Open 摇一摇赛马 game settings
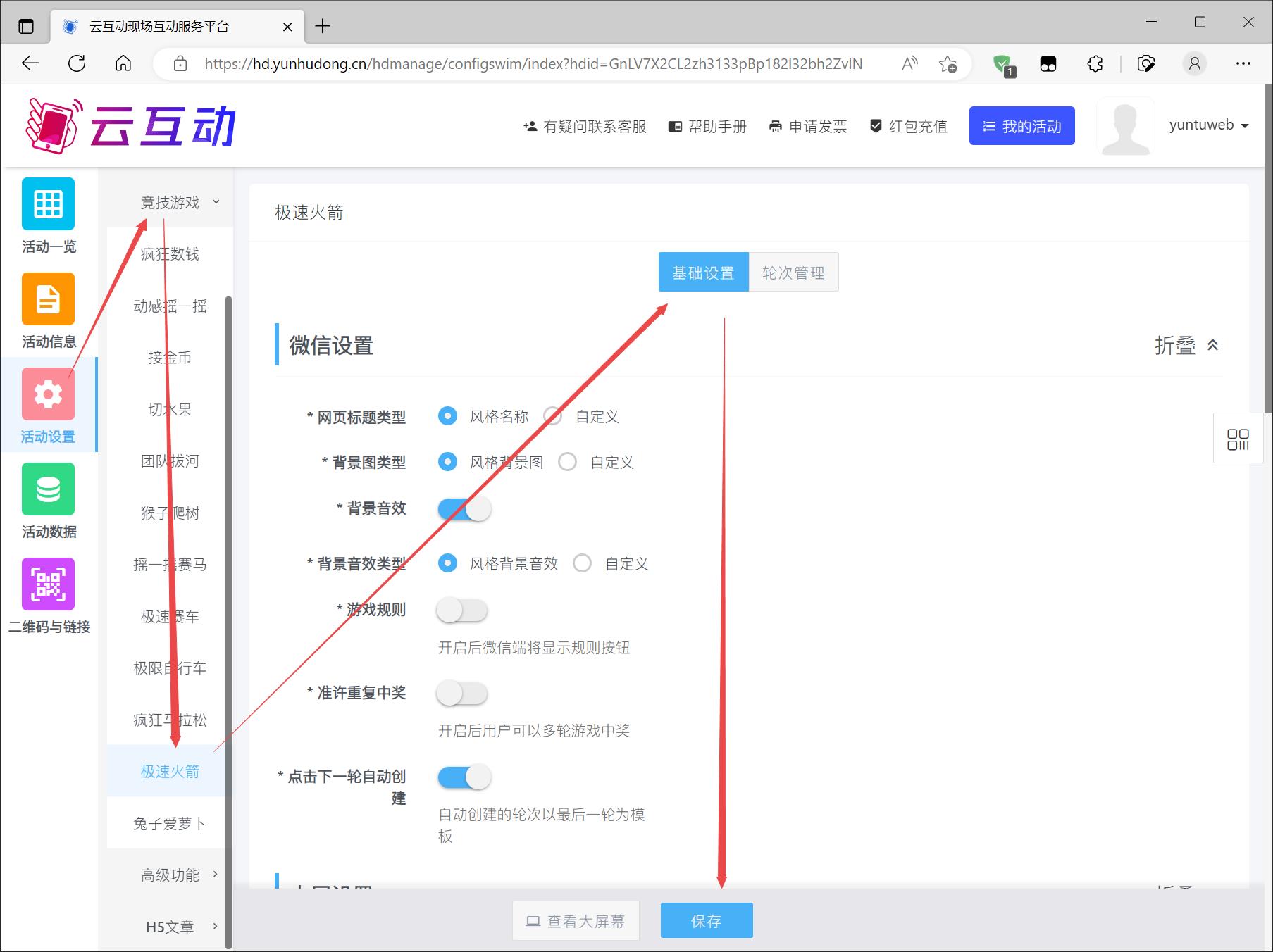 [x=170, y=564]
